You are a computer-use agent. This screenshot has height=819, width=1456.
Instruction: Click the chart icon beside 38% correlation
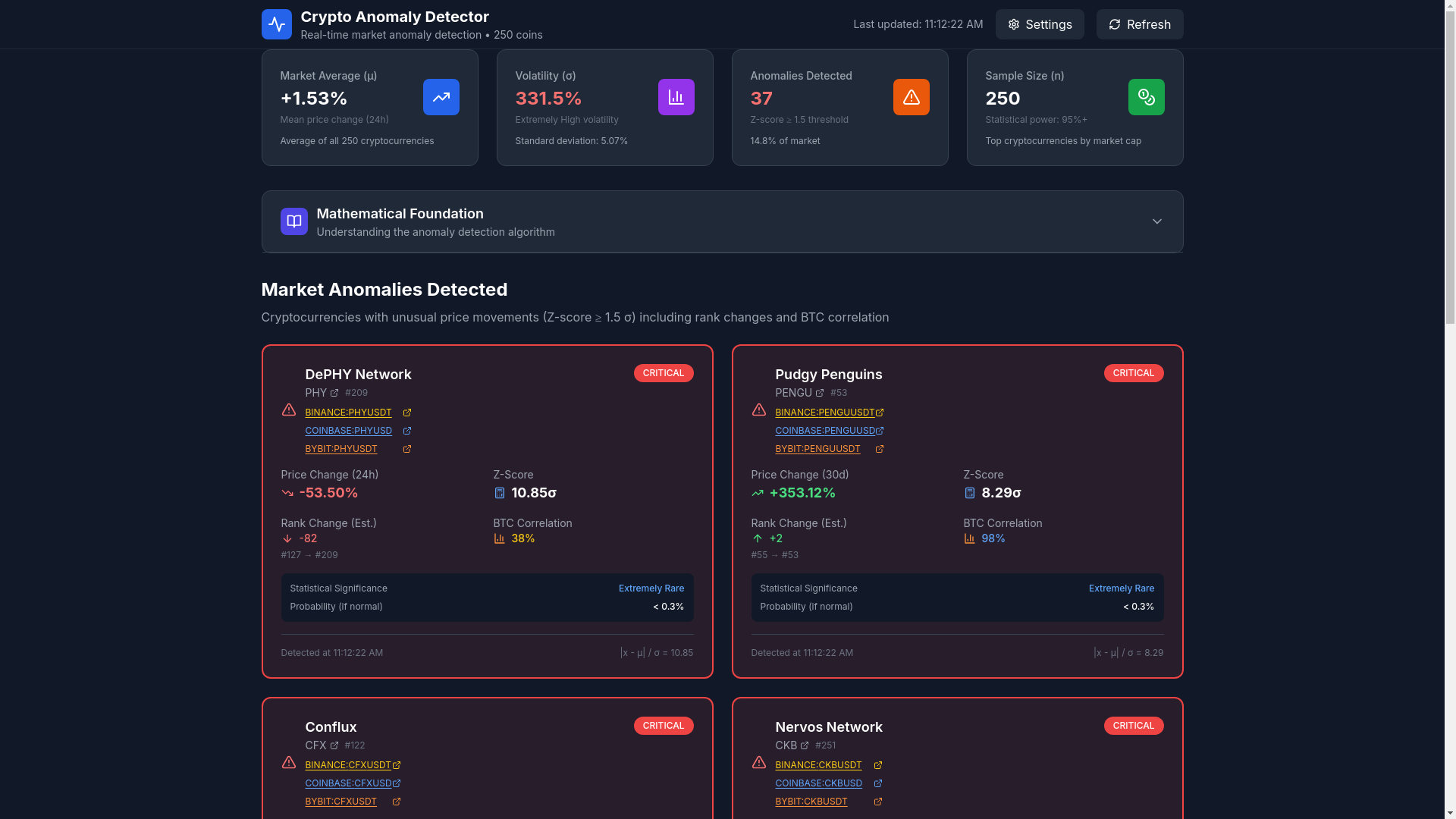click(x=499, y=538)
